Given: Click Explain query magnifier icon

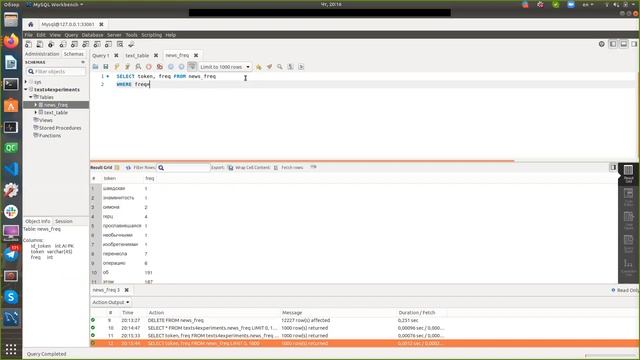Looking at the screenshot, I should point(138,67).
